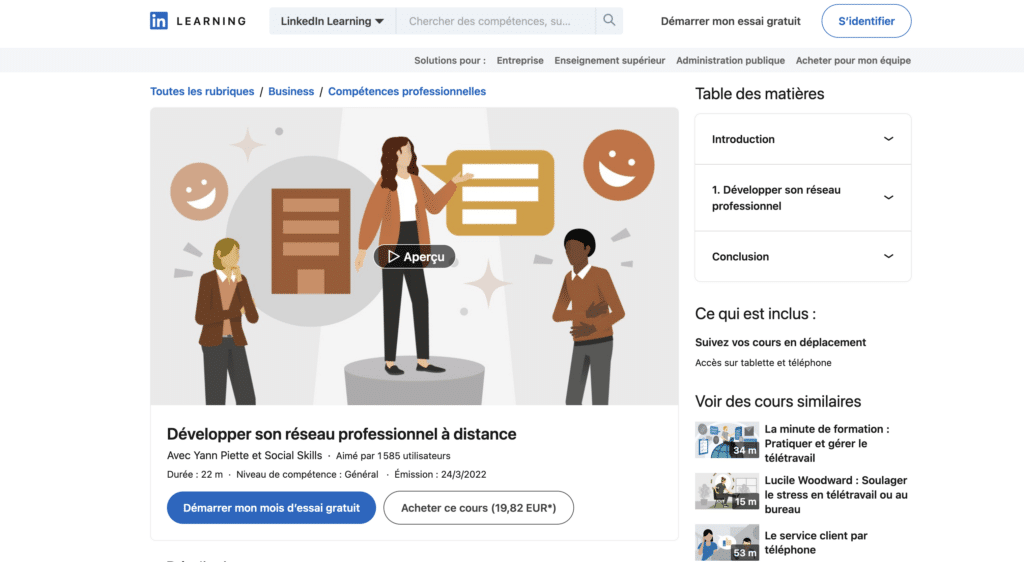Expand section 1. Développer son réseau professionnel
1024x562 pixels.
[803, 198]
